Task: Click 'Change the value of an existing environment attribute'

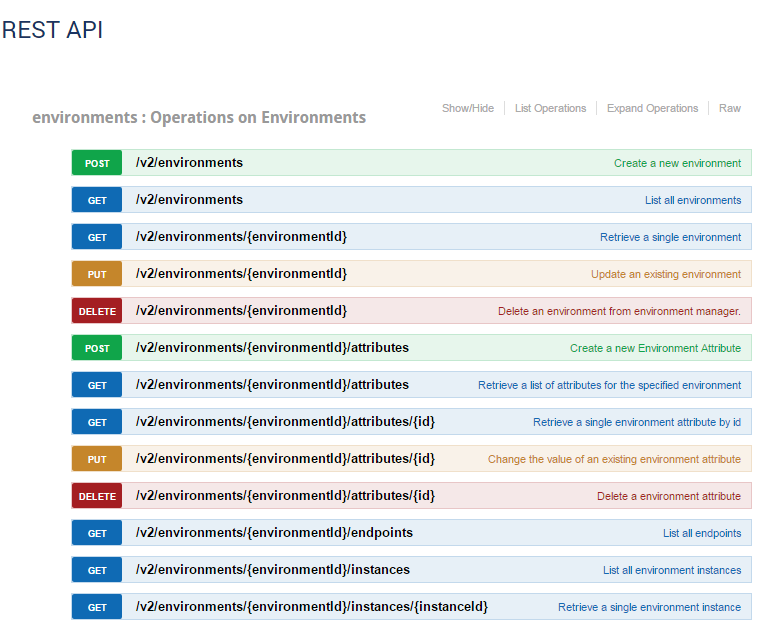Action: [x=614, y=459]
